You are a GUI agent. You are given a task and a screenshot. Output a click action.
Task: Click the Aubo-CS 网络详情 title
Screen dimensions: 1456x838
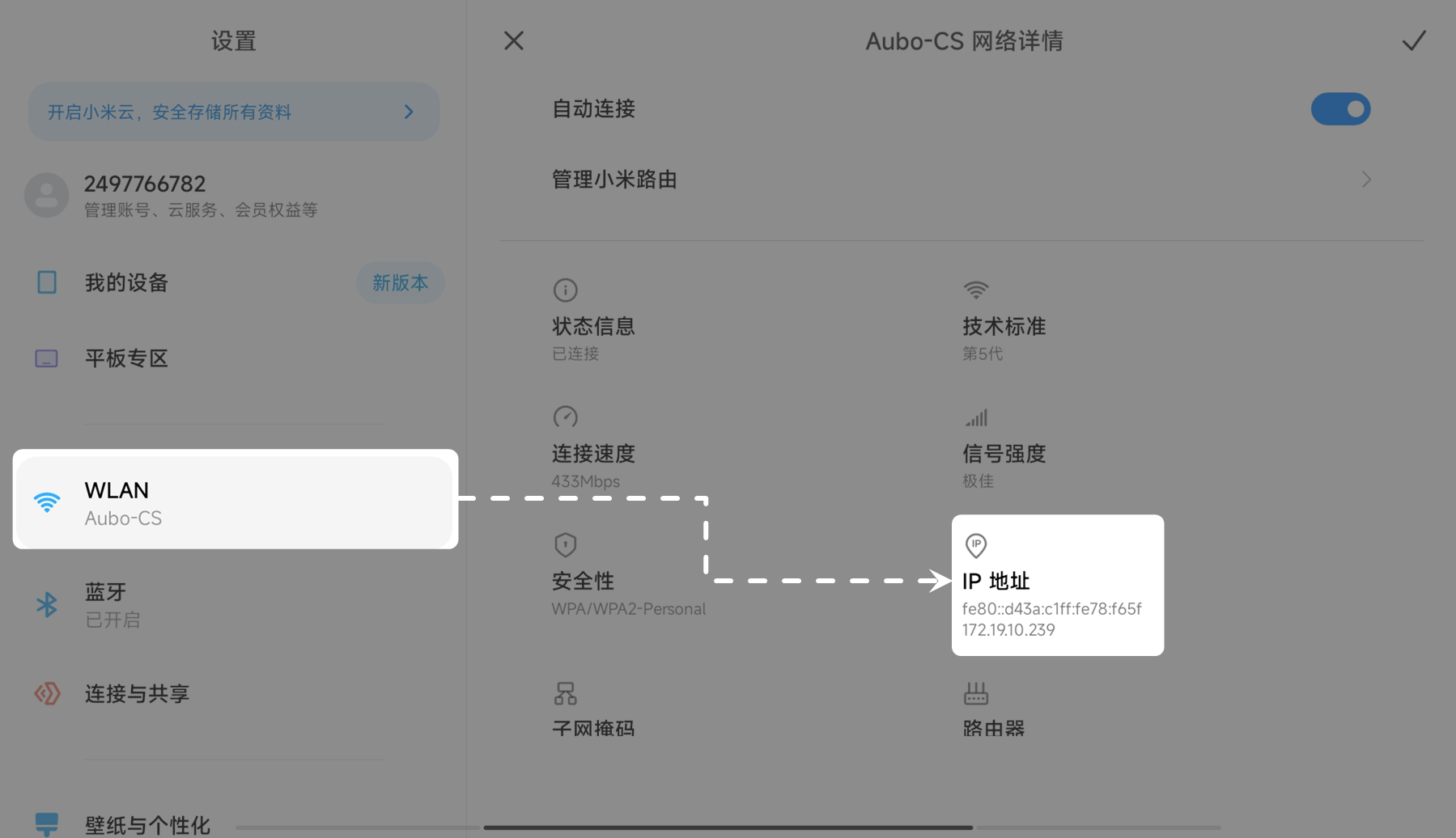(964, 40)
